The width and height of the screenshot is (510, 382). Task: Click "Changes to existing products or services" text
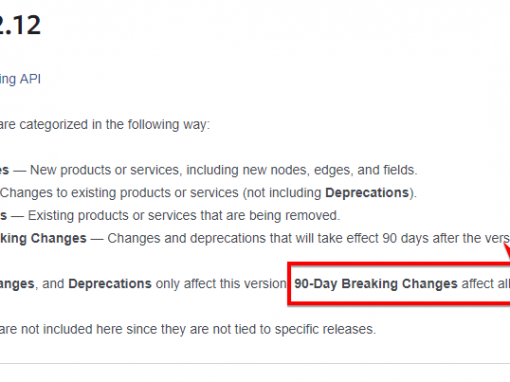click(x=119, y=193)
